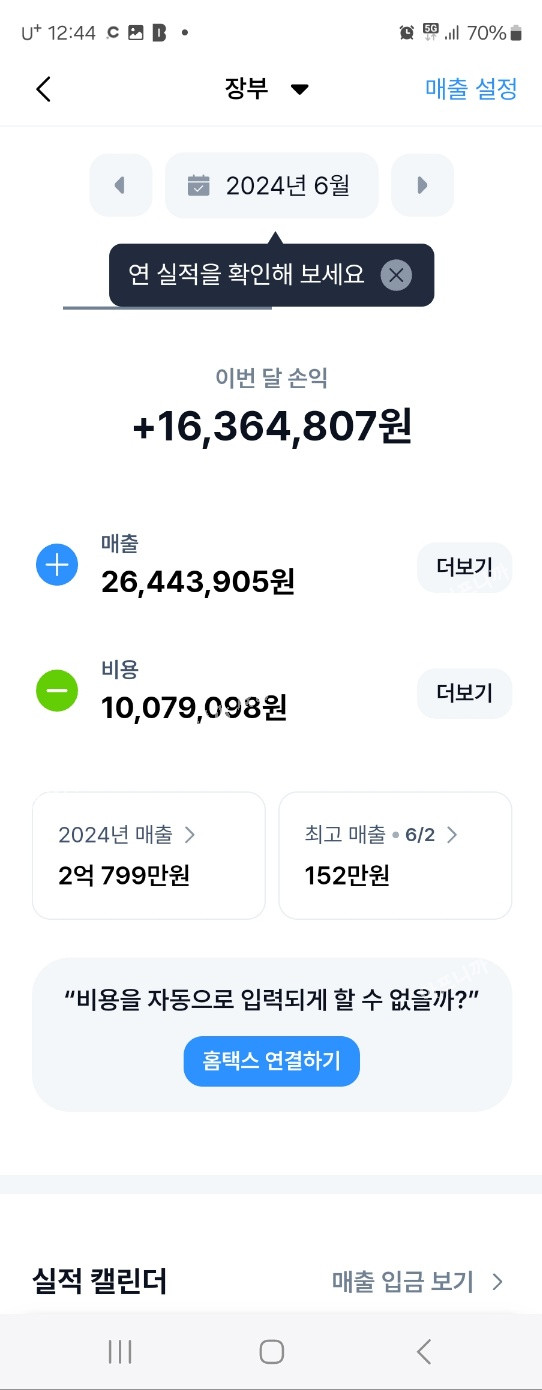The height and width of the screenshot is (1390, 542).
Task: Tap Android recent apps navigation icon
Action: [x=120, y=1352]
